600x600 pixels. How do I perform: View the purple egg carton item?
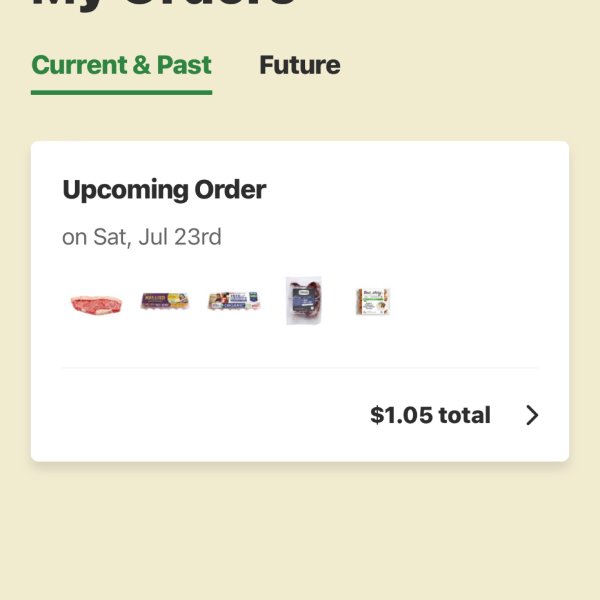pos(165,301)
